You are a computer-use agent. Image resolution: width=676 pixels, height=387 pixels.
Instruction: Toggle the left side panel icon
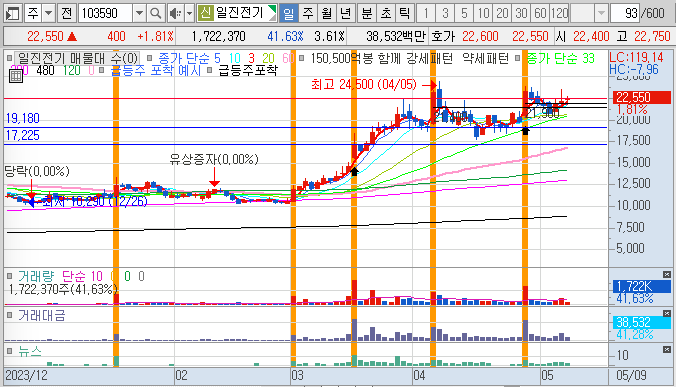click(13, 13)
